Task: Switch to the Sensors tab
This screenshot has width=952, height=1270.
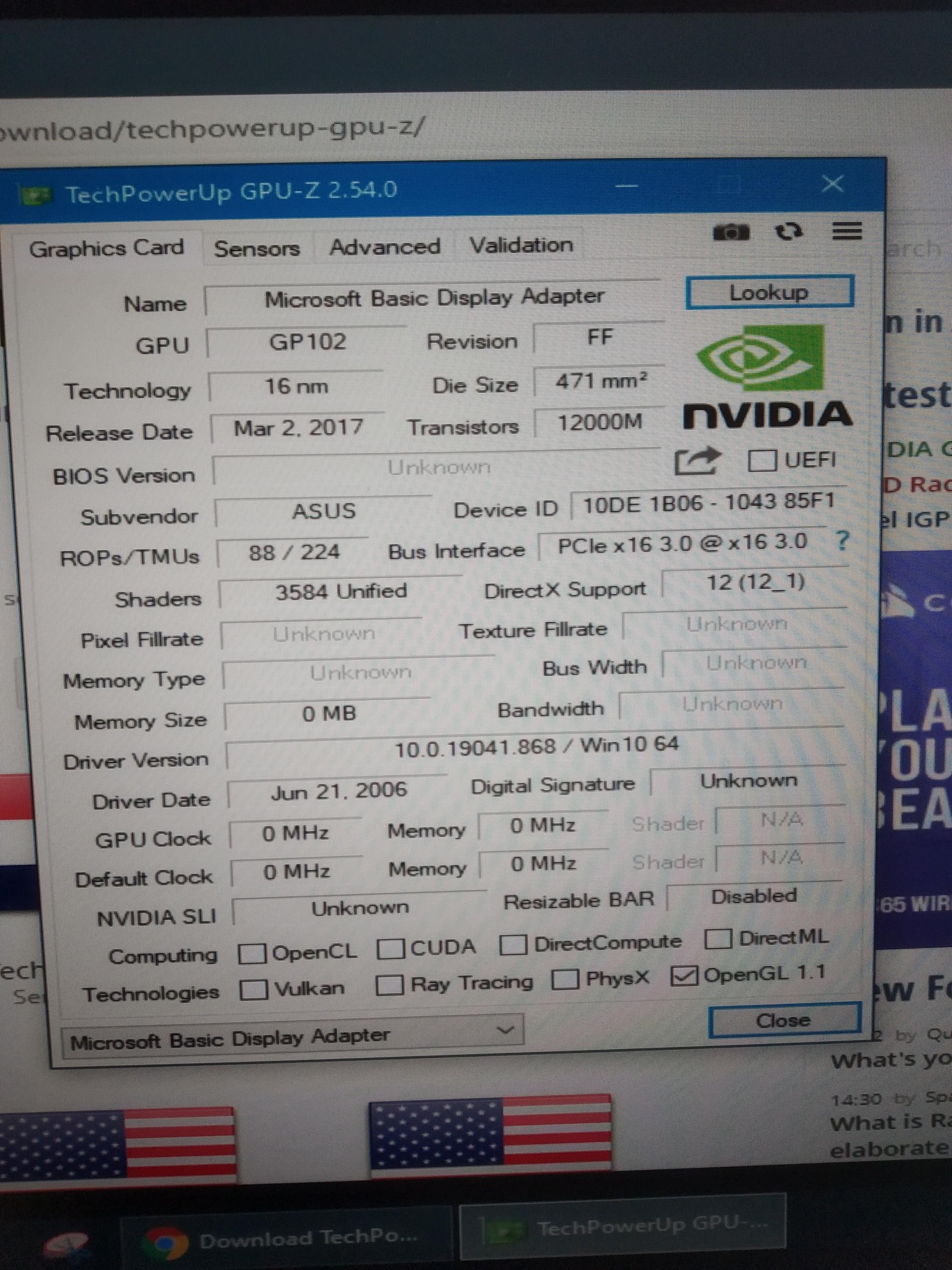Action: click(256, 248)
